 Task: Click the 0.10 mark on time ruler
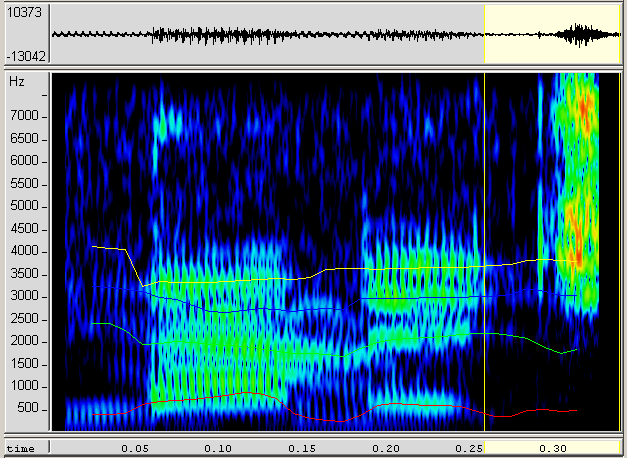217,448
